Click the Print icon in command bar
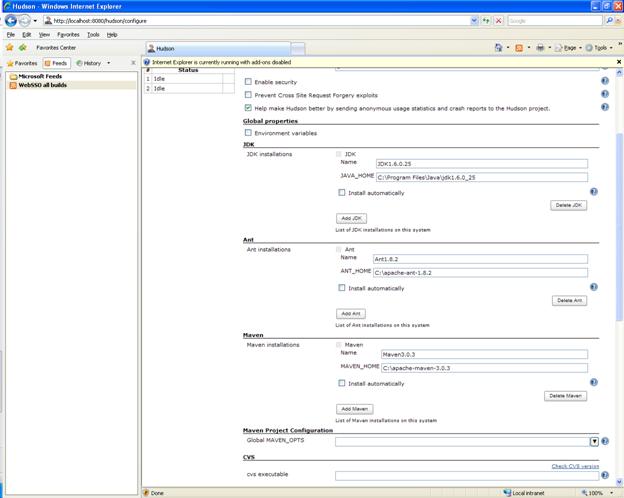Viewport: 624px width, 498px height. (540, 48)
